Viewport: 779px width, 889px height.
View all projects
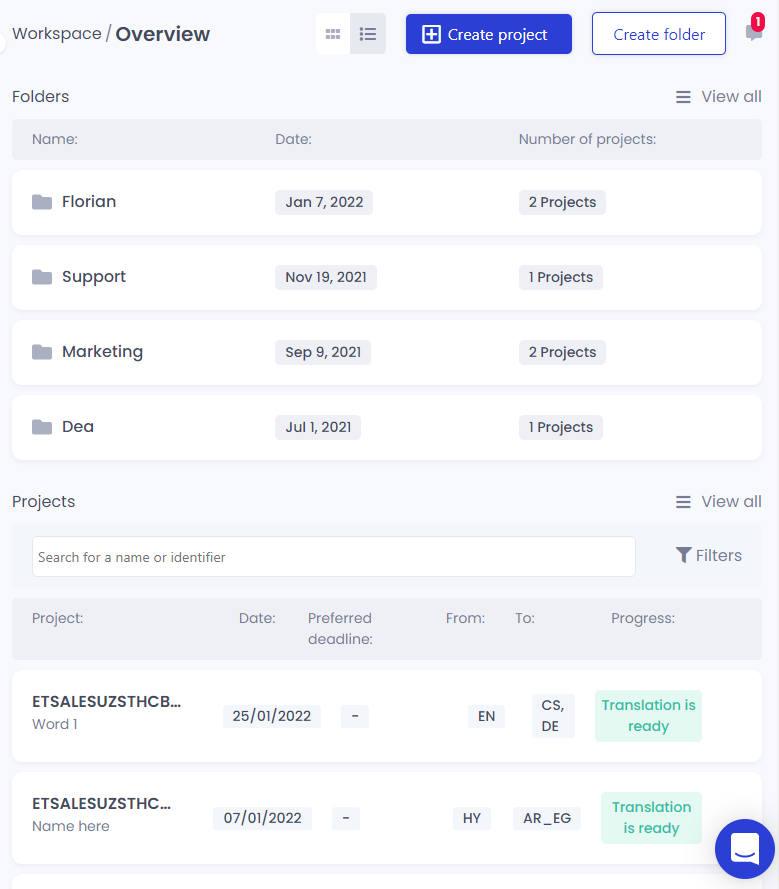(x=719, y=502)
